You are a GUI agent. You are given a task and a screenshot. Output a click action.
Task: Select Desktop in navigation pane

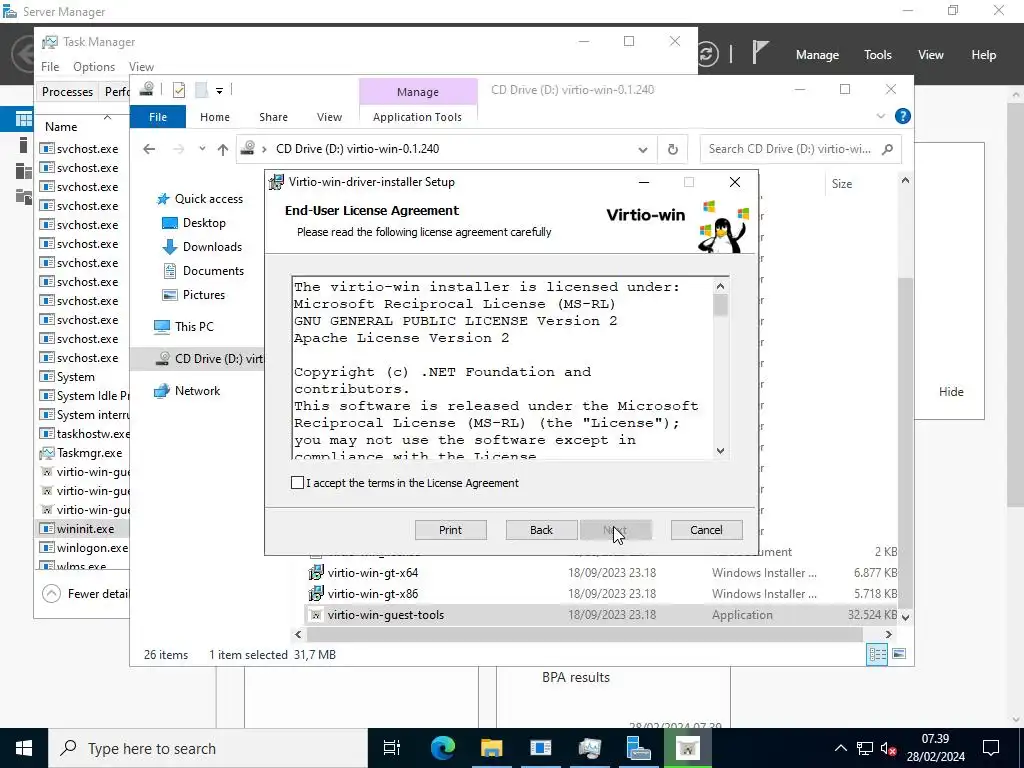point(193,223)
